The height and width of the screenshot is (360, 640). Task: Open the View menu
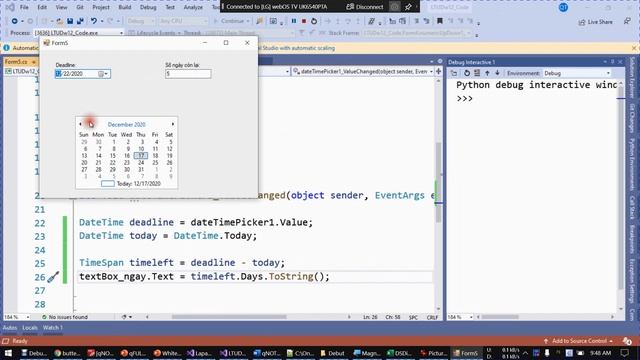pos(61,7)
